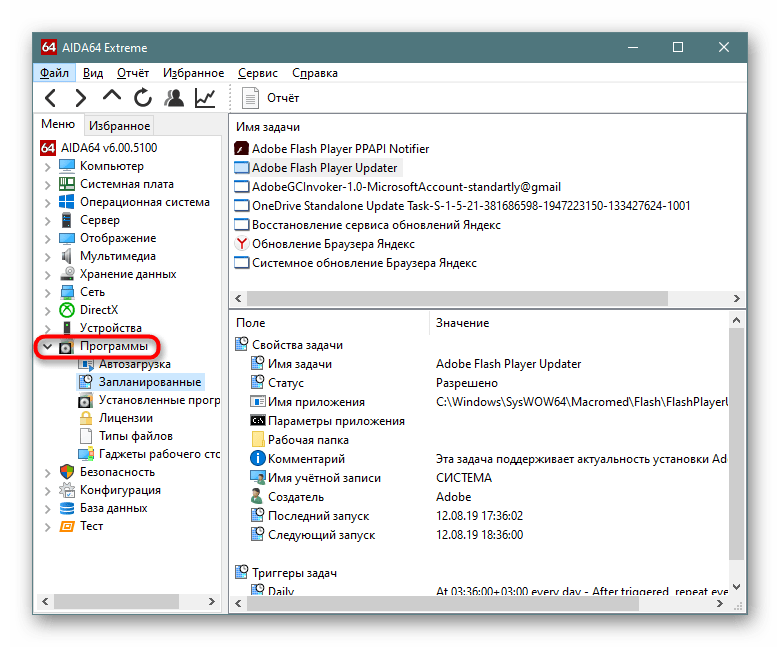Screen dimensions: 780x647
Task: Click the details pane horizontal scrollbar thumb
Action: pyautogui.click(x=443, y=604)
